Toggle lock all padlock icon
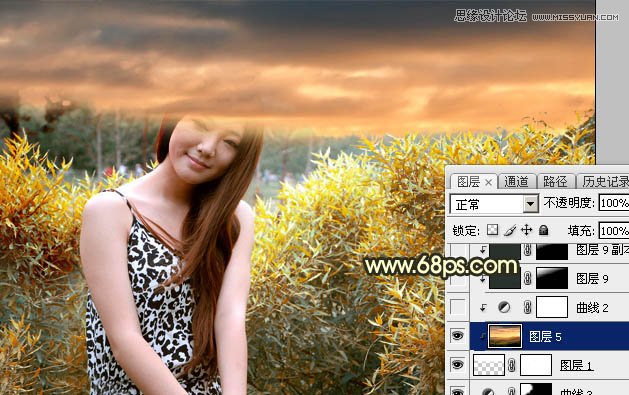The image size is (629, 395). click(543, 230)
